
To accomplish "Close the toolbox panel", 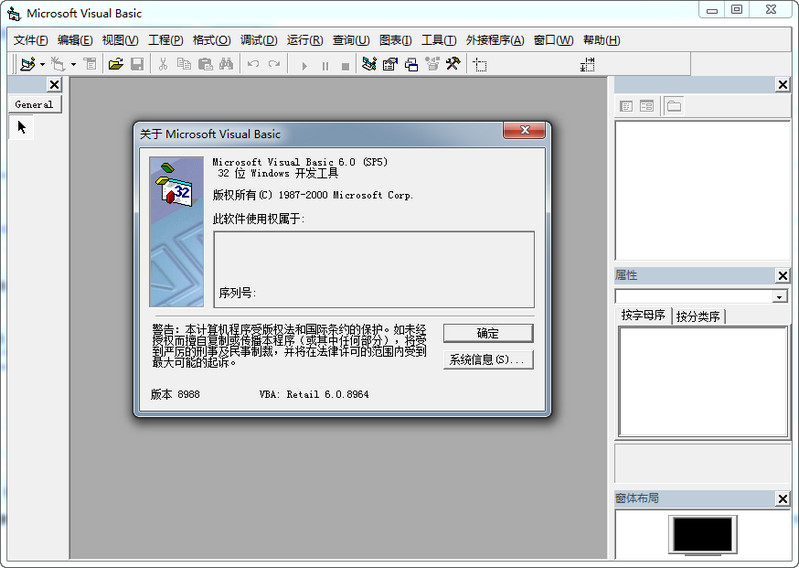I will point(54,84).
